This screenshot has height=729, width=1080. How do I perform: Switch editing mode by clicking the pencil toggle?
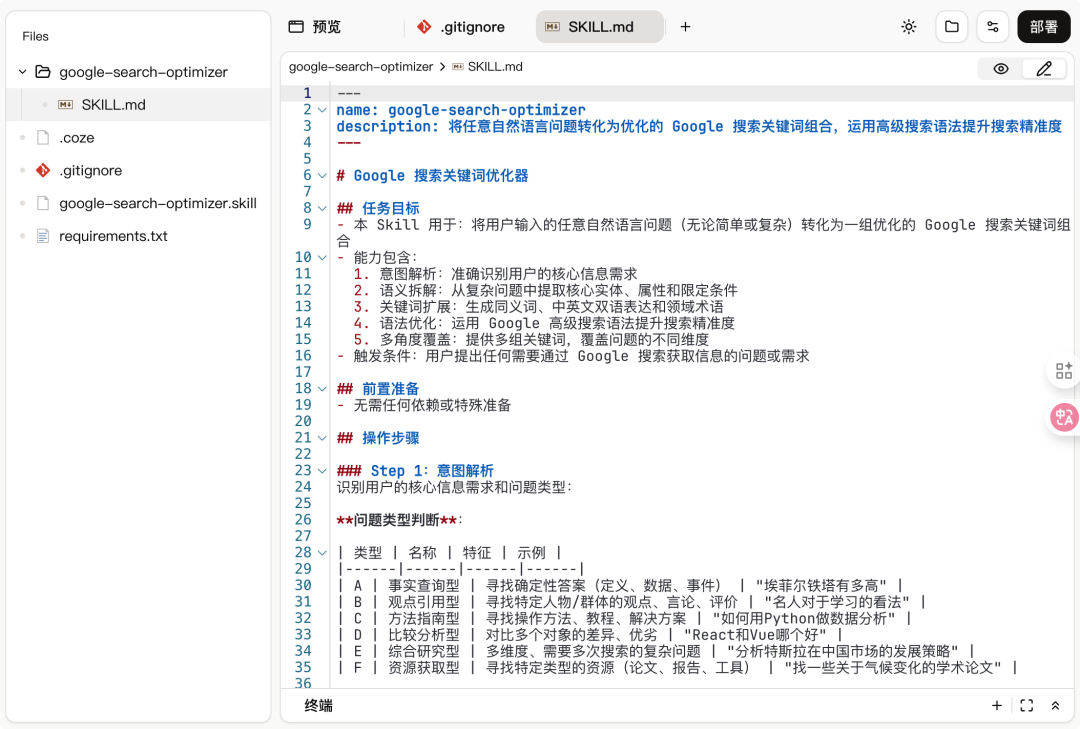[x=1043, y=67]
